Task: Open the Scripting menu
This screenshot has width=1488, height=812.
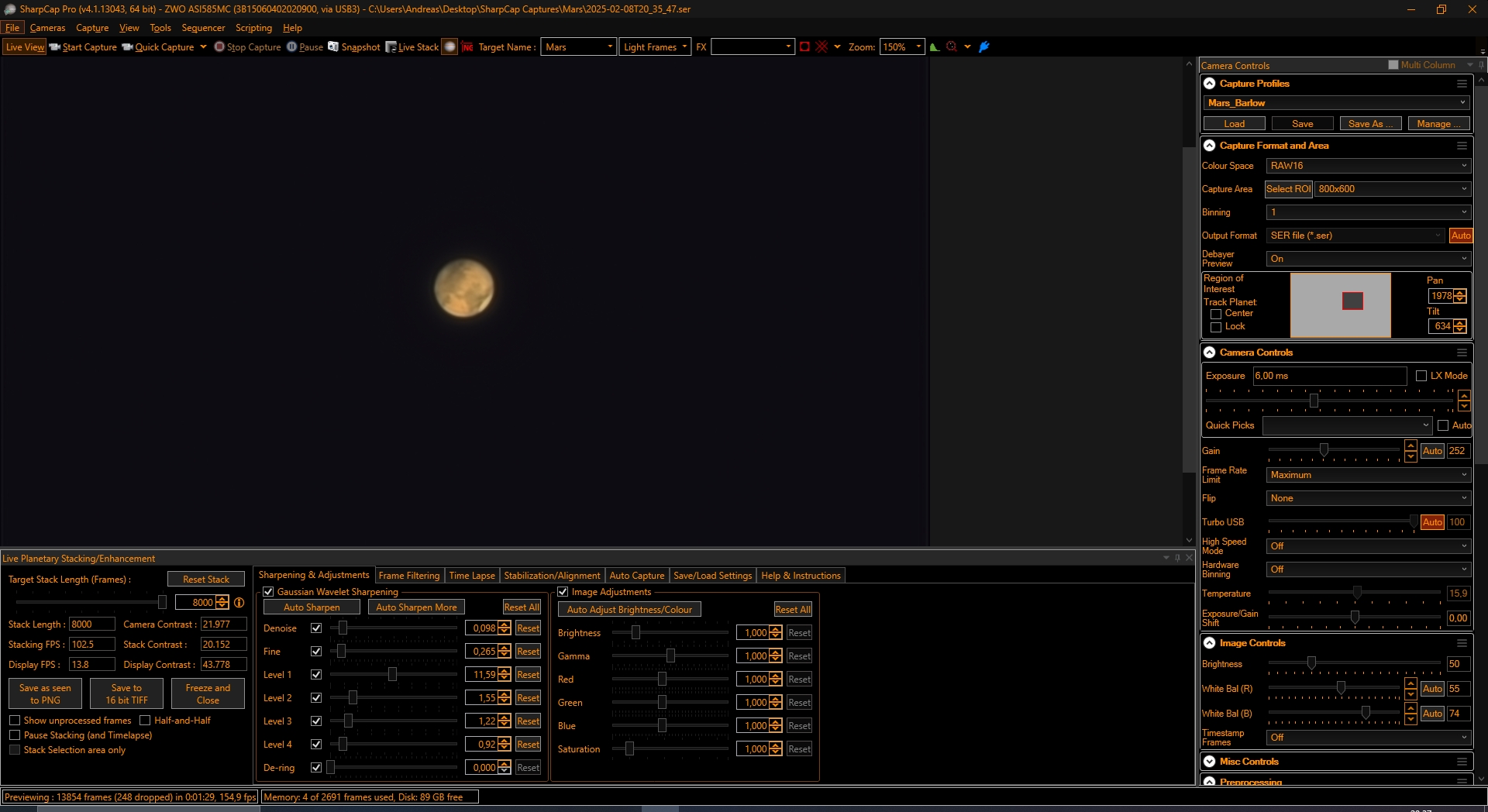Action: tap(253, 28)
